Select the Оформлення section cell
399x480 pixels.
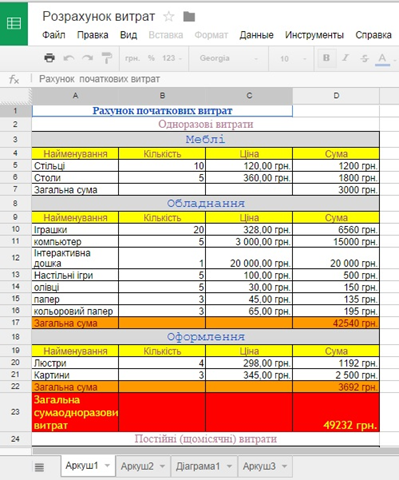tap(206, 337)
